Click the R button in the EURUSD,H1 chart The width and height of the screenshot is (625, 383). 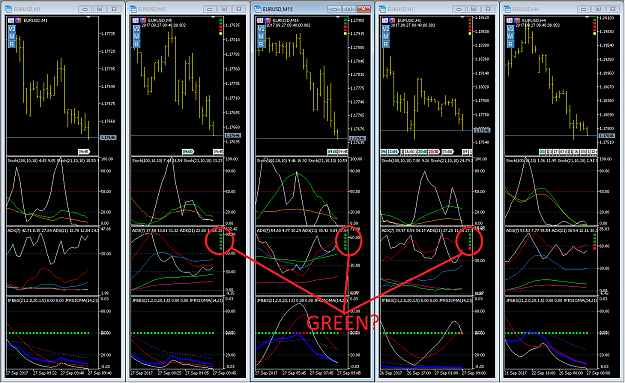(386, 44)
